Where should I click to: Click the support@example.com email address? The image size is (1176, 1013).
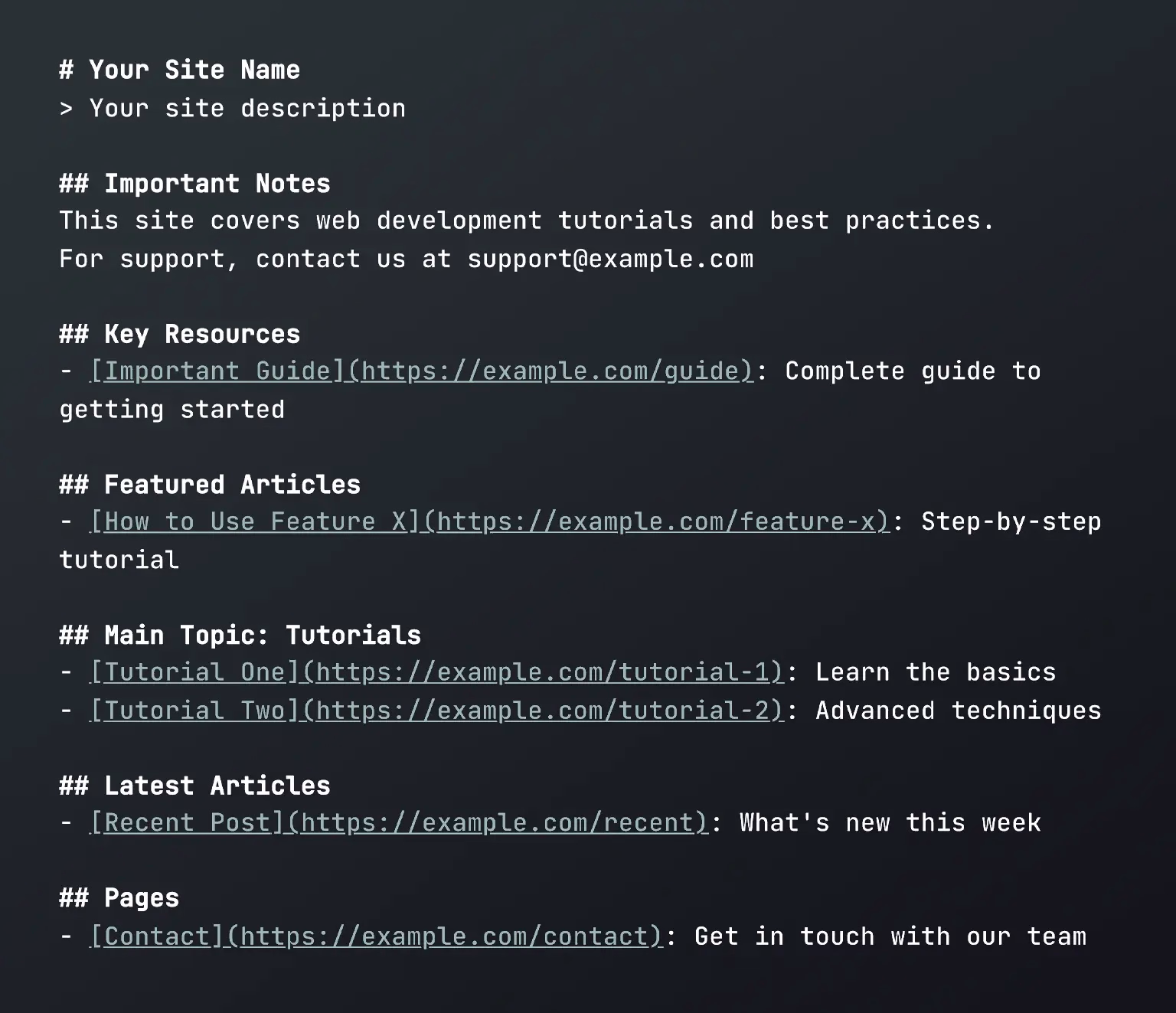610,259
